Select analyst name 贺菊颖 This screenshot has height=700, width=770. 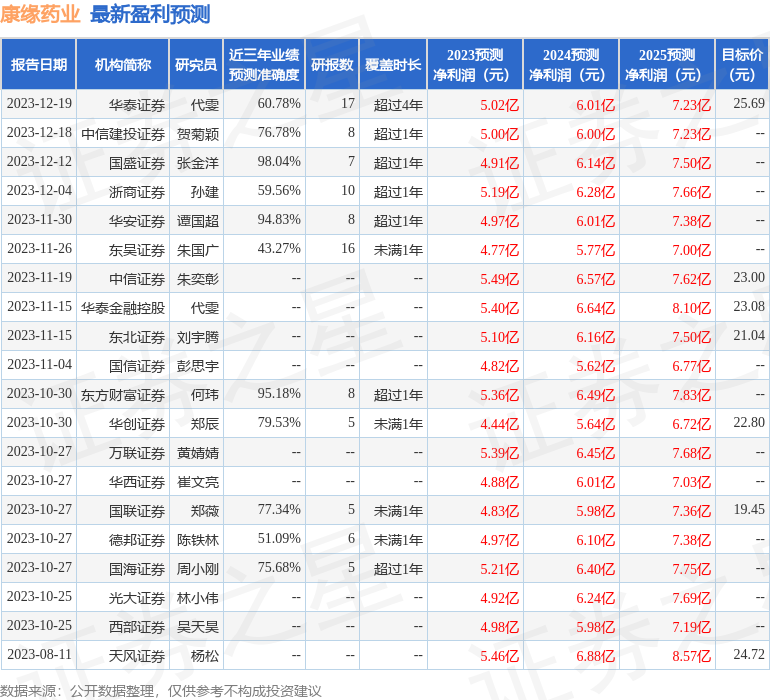point(198,134)
